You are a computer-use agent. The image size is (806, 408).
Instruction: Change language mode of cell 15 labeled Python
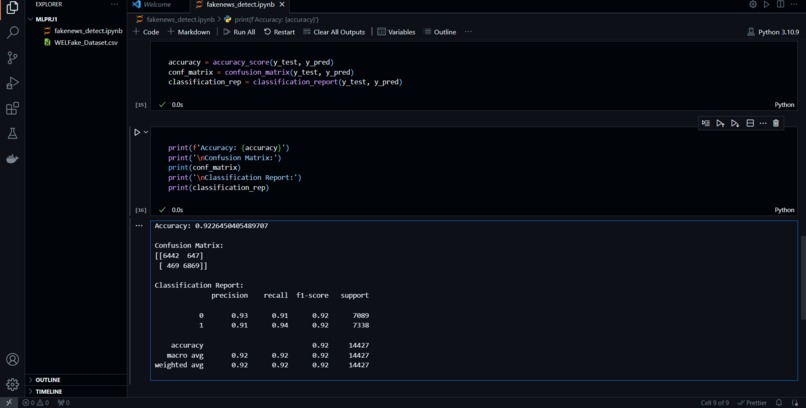(x=784, y=105)
